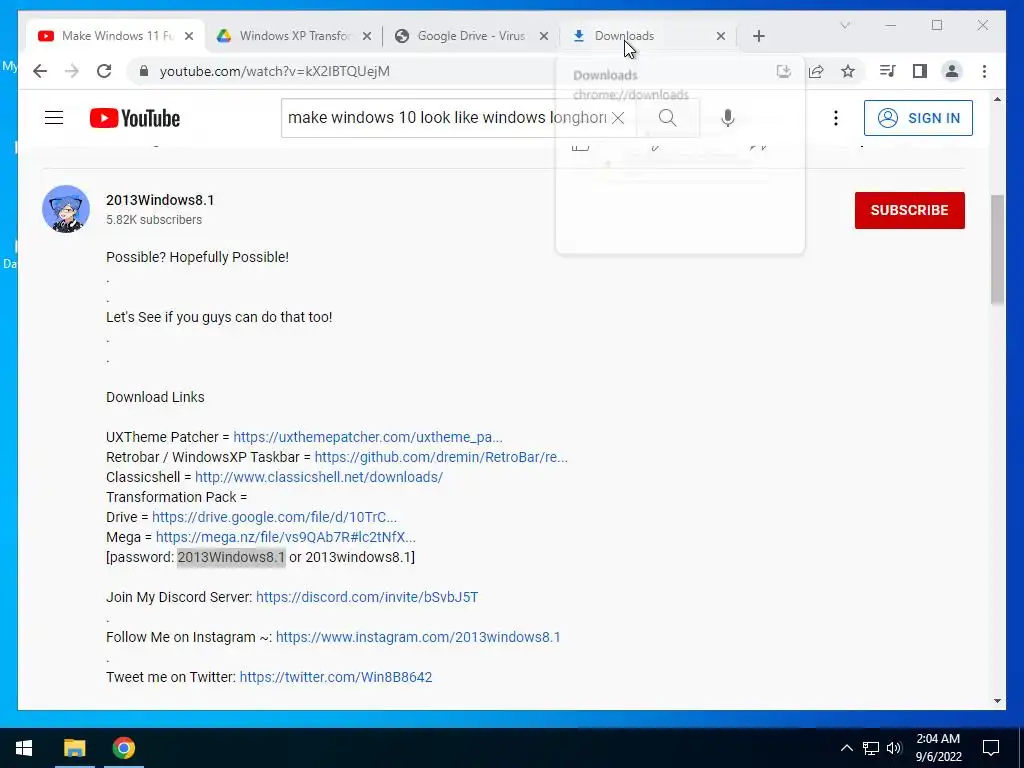Open the YouTube hamburger guide menu
This screenshot has height=768, width=1024.
tap(54, 118)
